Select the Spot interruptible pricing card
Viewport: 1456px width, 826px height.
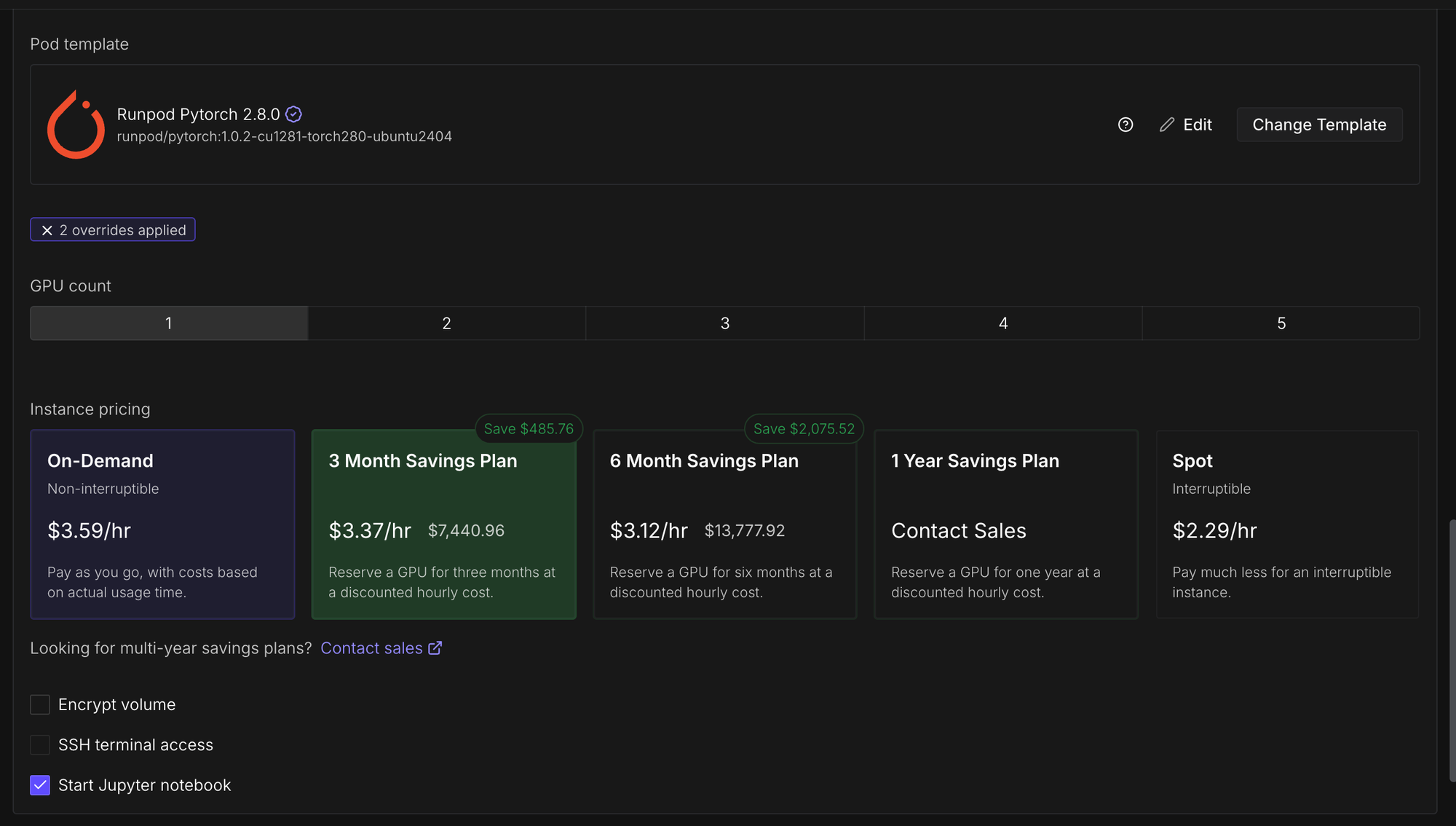tap(1286, 524)
